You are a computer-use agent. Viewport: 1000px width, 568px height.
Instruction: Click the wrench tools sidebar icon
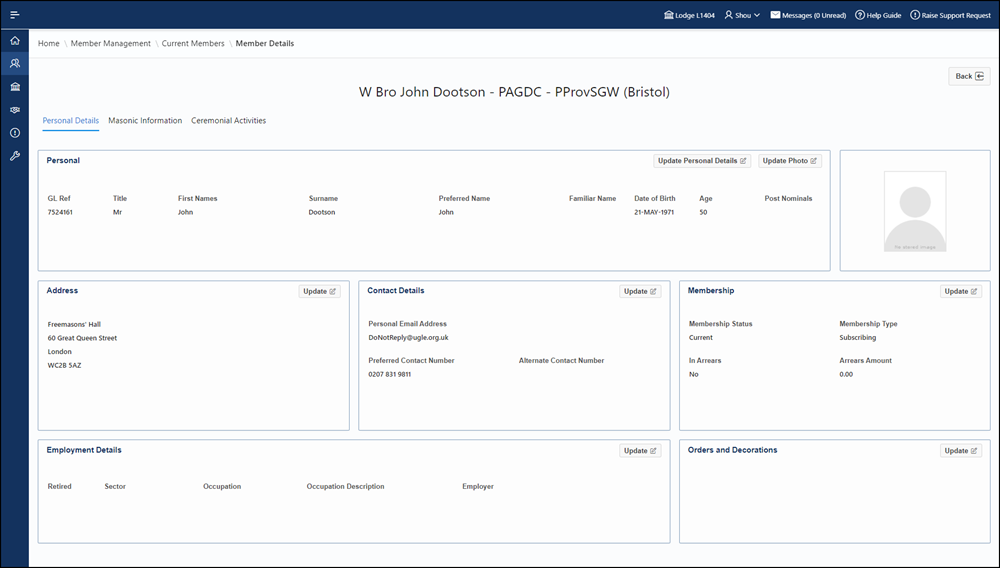point(15,156)
